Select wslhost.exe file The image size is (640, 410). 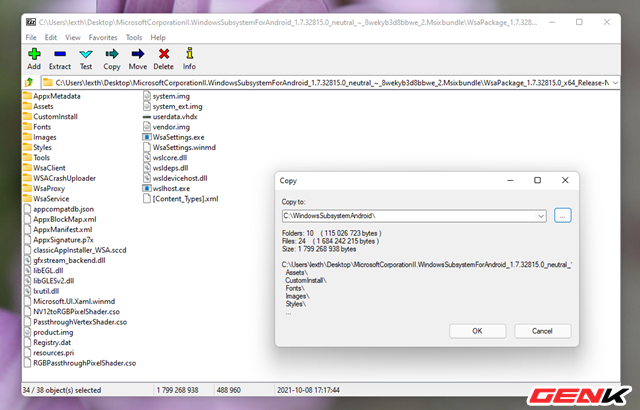point(167,188)
